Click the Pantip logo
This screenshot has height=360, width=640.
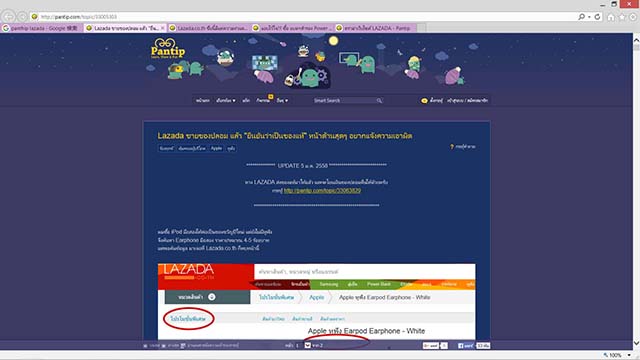168,48
